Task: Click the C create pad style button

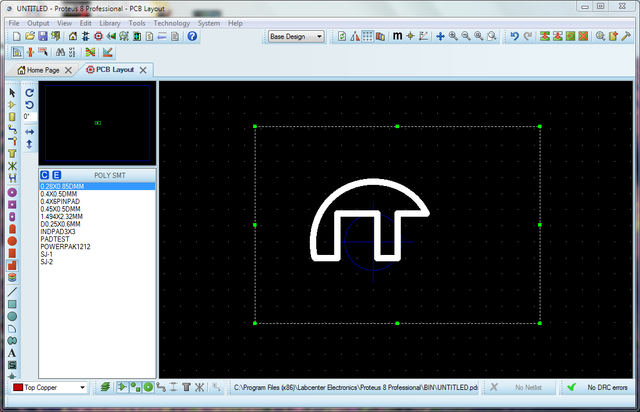Action: pyautogui.click(x=44, y=175)
